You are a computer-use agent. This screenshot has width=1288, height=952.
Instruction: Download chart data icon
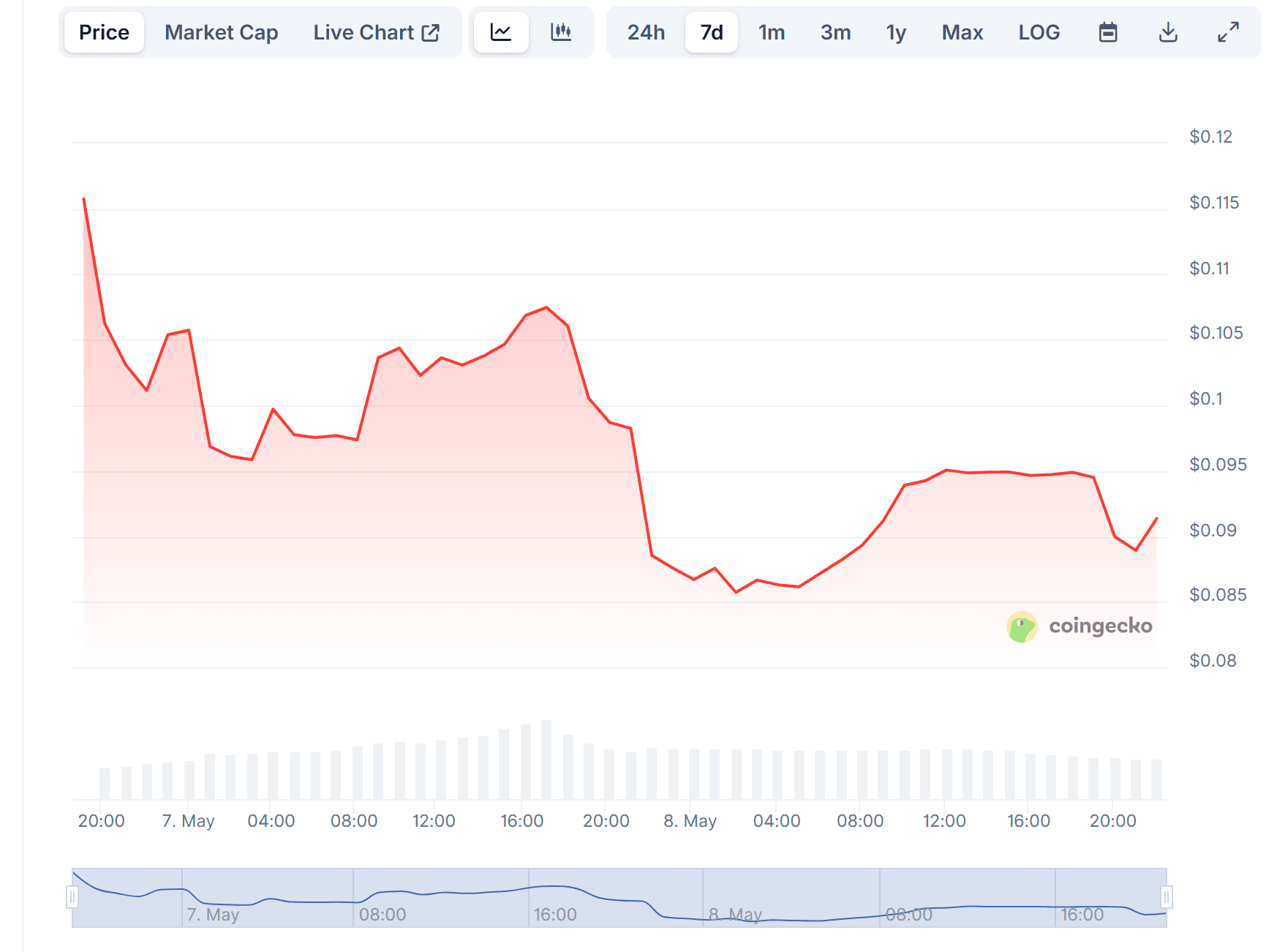pyautogui.click(x=1168, y=32)
